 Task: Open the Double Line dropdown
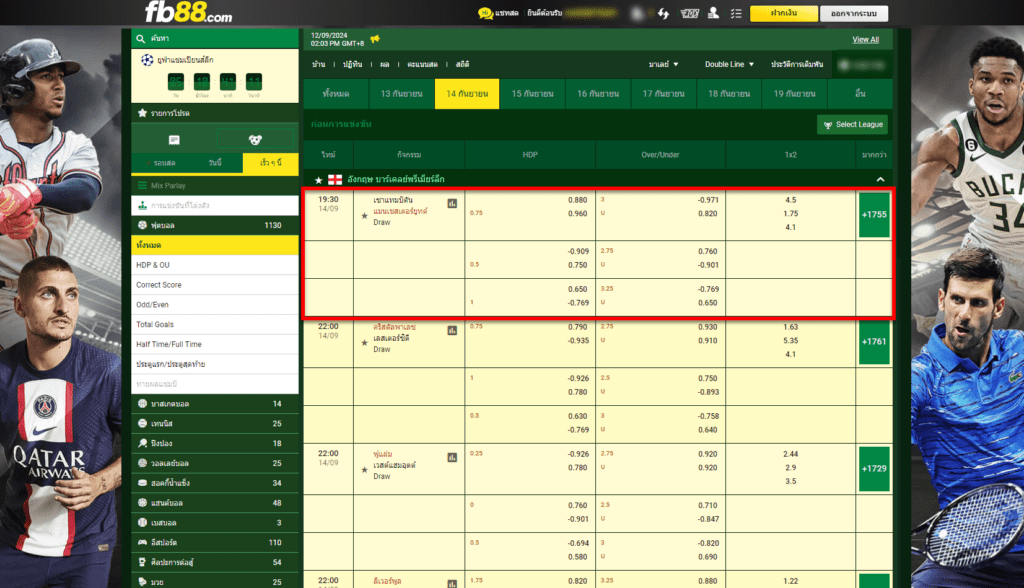coord(729,64)
